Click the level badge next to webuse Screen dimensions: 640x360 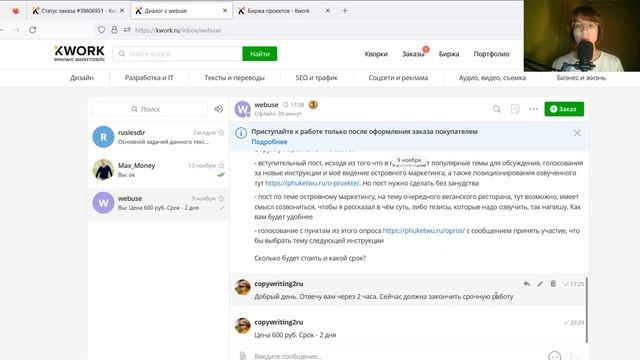(x=313, y=105)
